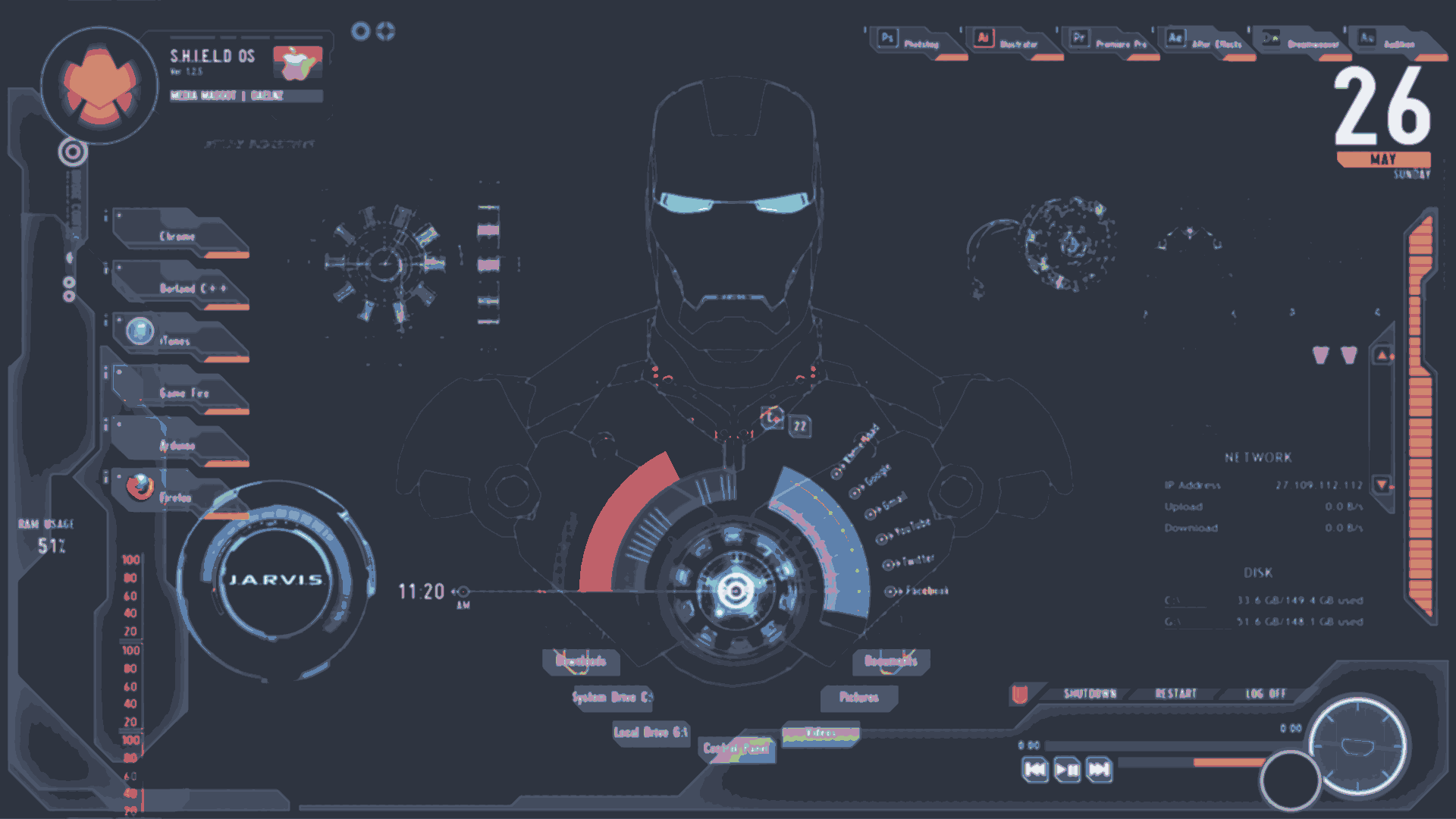Click the Firefox icon in launcher
1456x819 pixels.
tap(140, 487)
